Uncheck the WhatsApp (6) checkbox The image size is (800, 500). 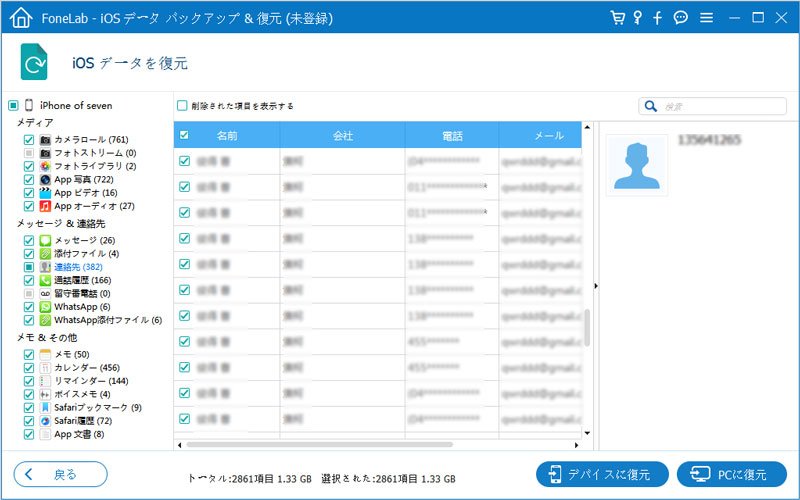29,306
